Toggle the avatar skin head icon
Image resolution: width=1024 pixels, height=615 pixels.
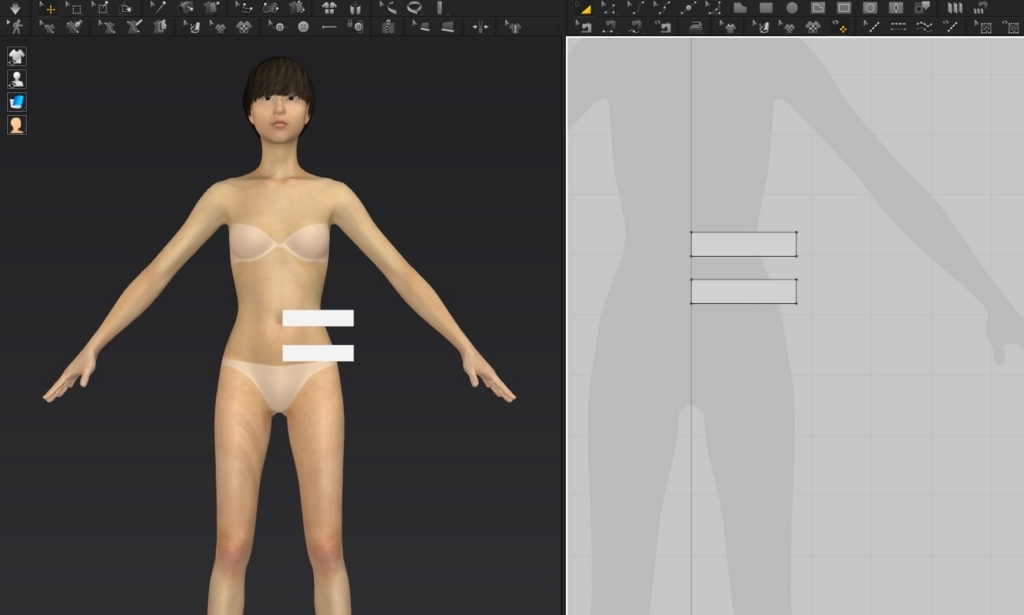(16, 125)
